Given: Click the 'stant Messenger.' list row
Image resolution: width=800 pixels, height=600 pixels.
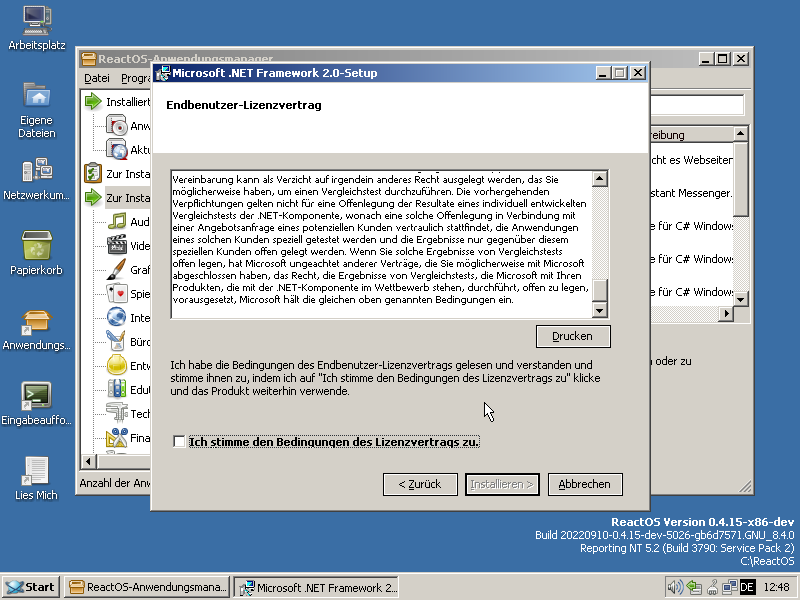Looking at the screenshot, I should (x=691, y=193).
